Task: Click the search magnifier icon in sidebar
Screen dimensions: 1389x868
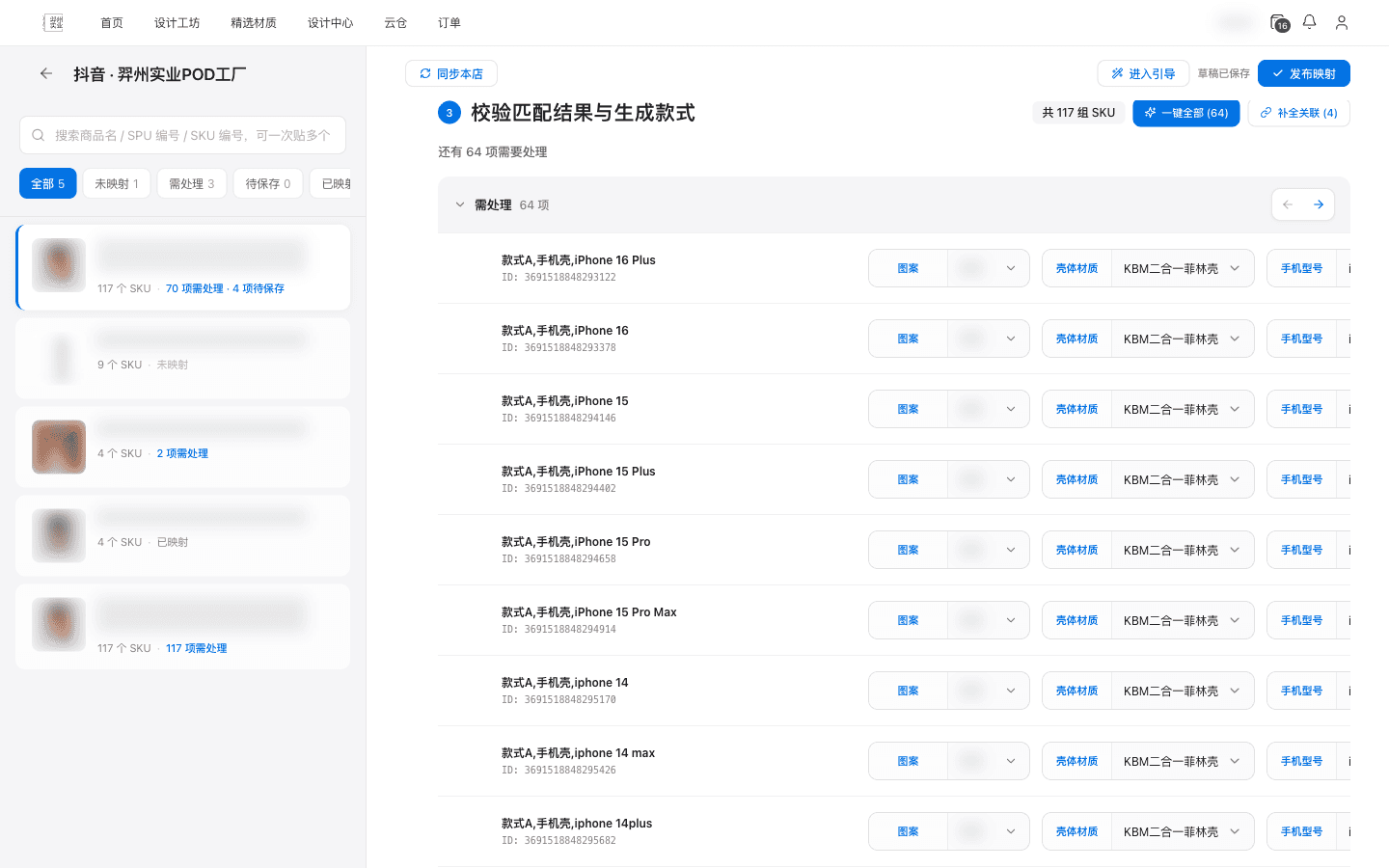Action: click(x=39, y=135)
